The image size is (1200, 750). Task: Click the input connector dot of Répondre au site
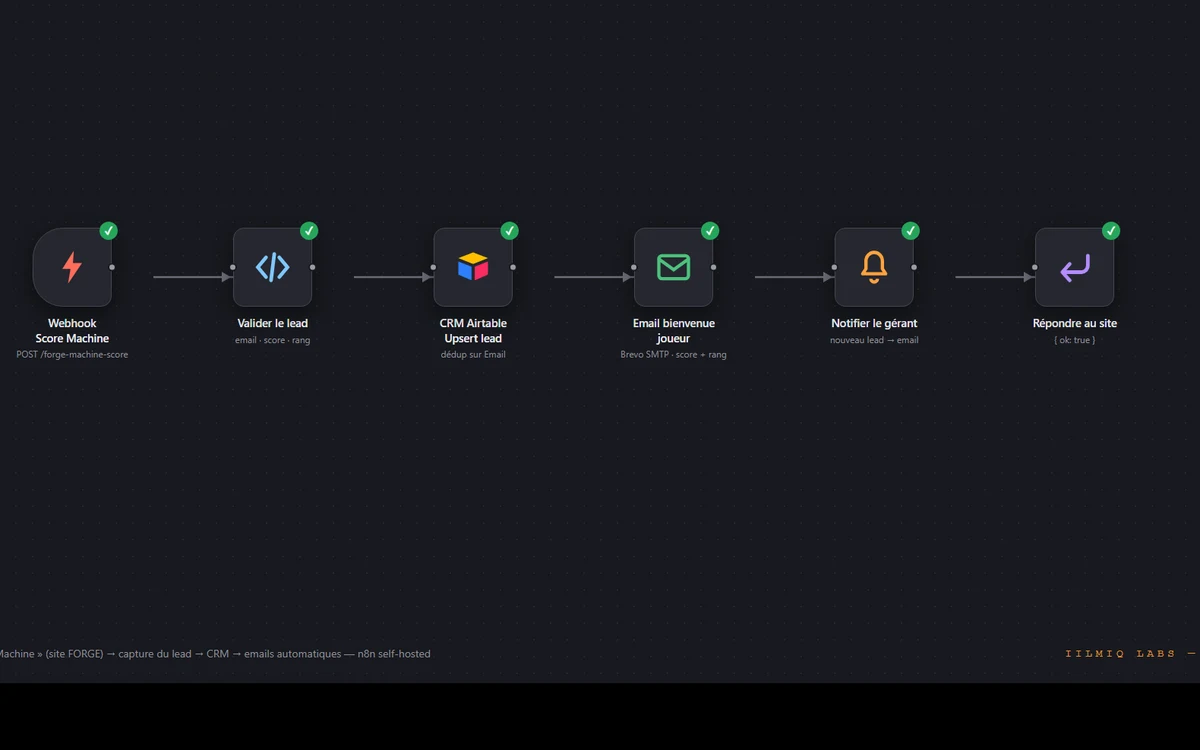coord(1035,267)
